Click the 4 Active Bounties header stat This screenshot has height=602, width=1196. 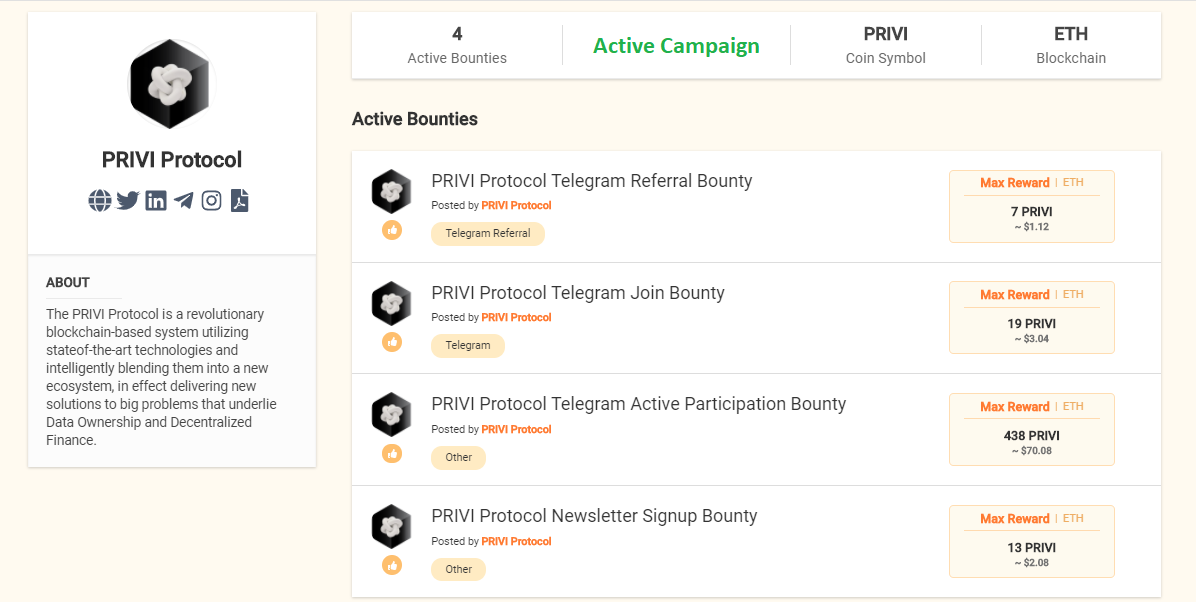pyautogui.click(x=457, y=46)
